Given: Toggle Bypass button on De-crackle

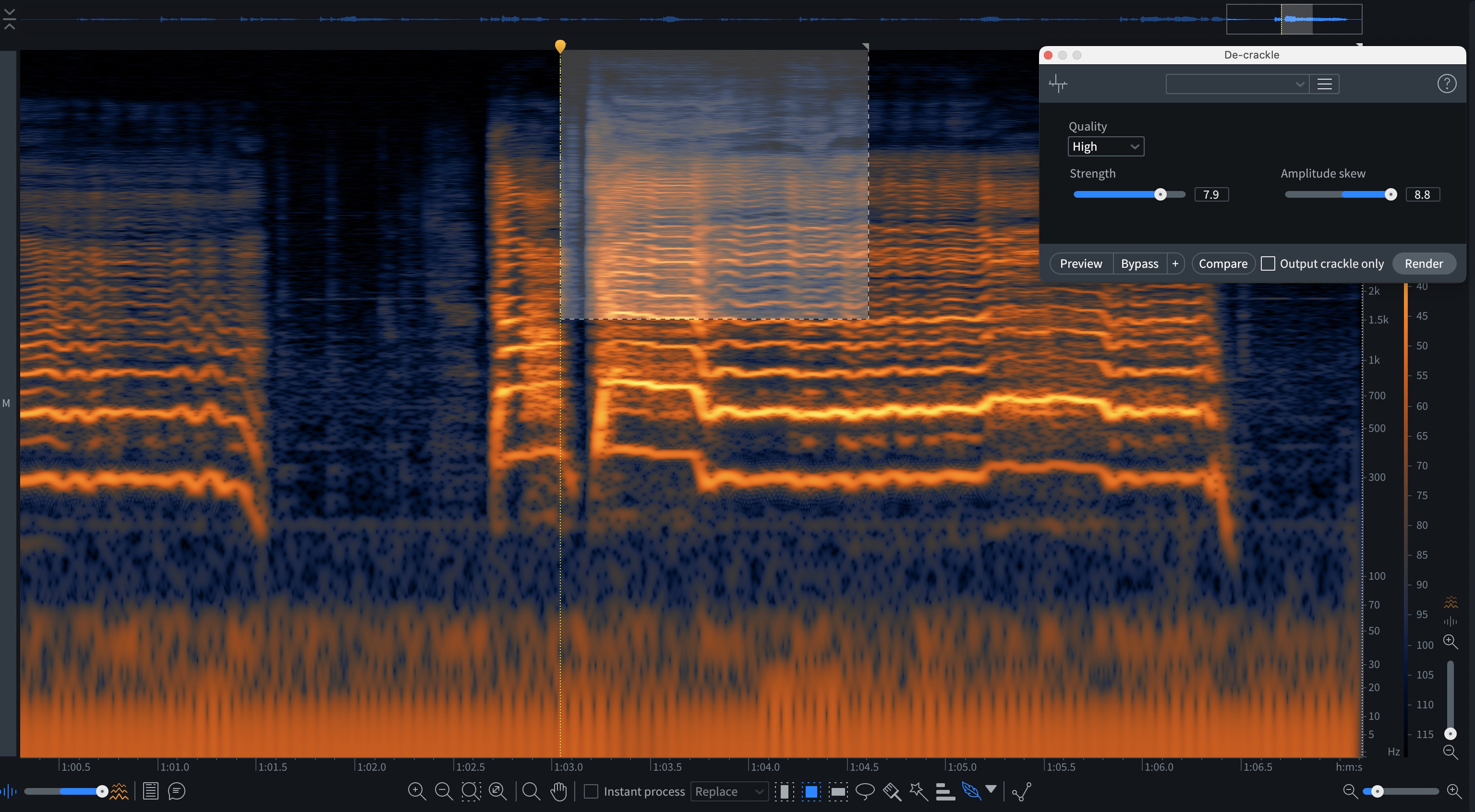Looking at the screenshot, I should pyautogui.click(x=1138, y=263).
